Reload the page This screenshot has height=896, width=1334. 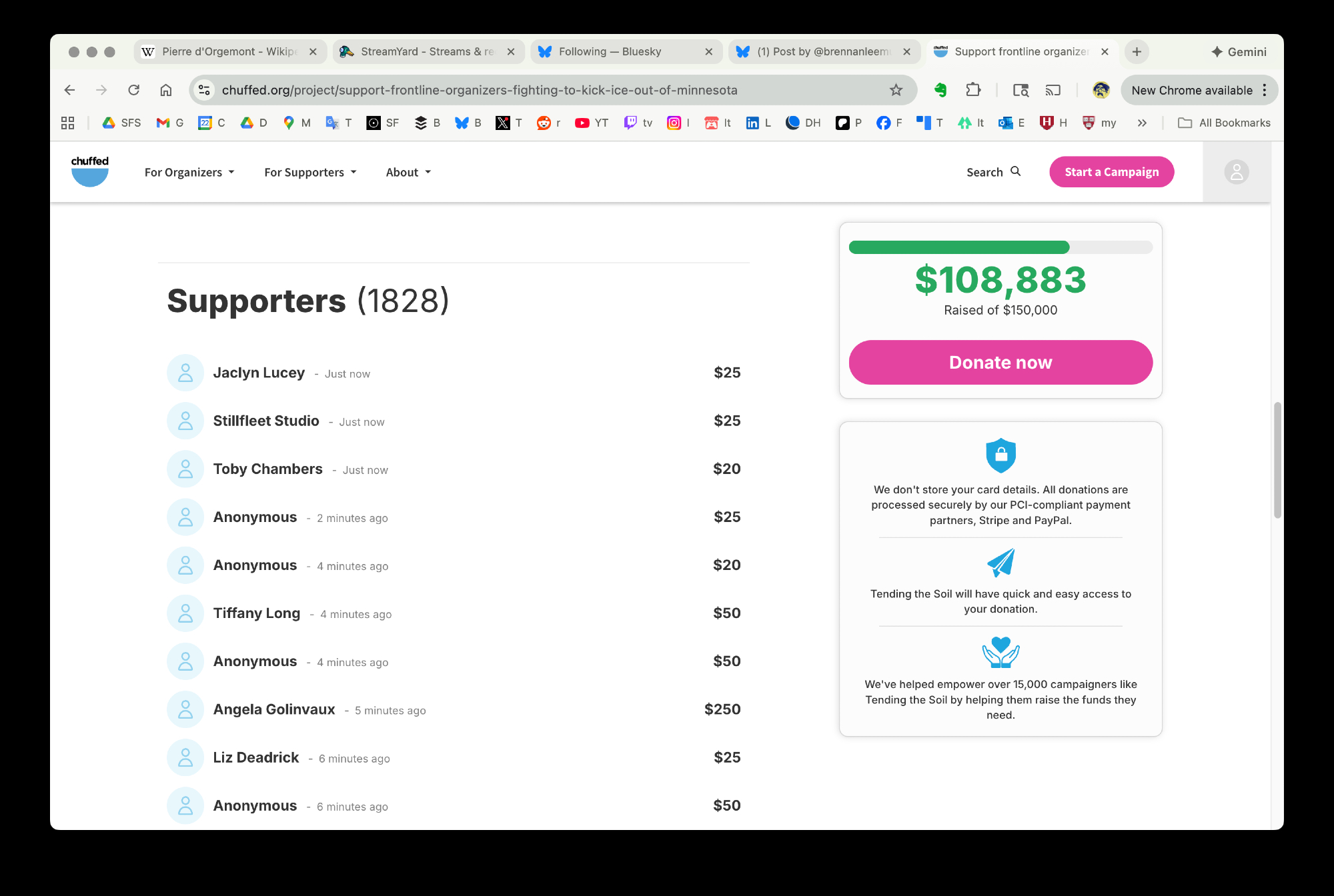134,90
